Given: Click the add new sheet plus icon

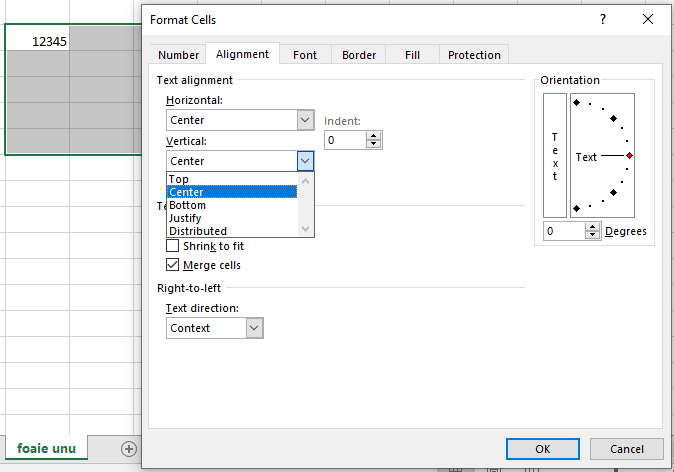Looking at the screenshot, I should coord(128,449).
